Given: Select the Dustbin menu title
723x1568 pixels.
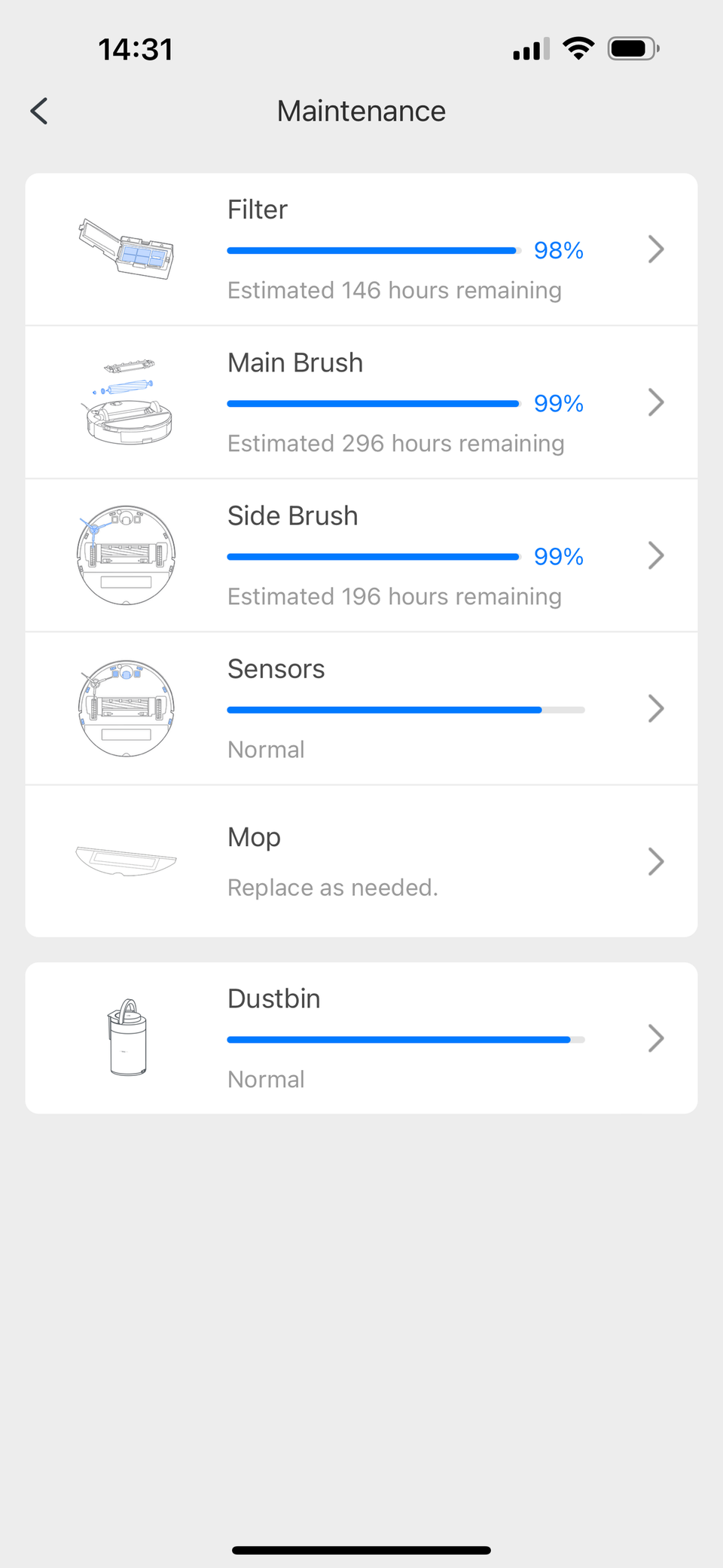Looking at the screenshot, I should (274, 998).
